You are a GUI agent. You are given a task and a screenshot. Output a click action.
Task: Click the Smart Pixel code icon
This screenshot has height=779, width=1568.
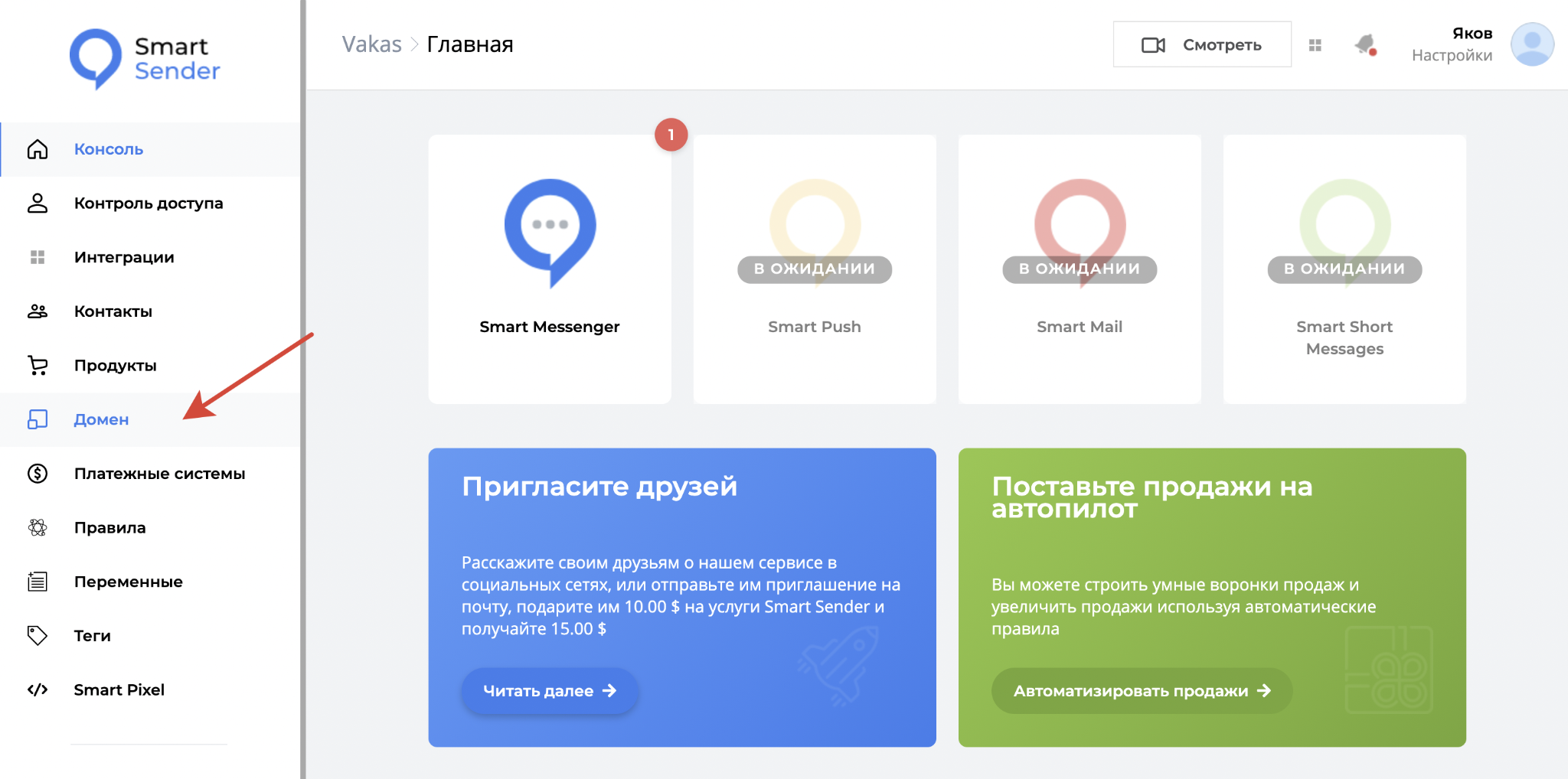pyautogui.click(x=38, y=689)
